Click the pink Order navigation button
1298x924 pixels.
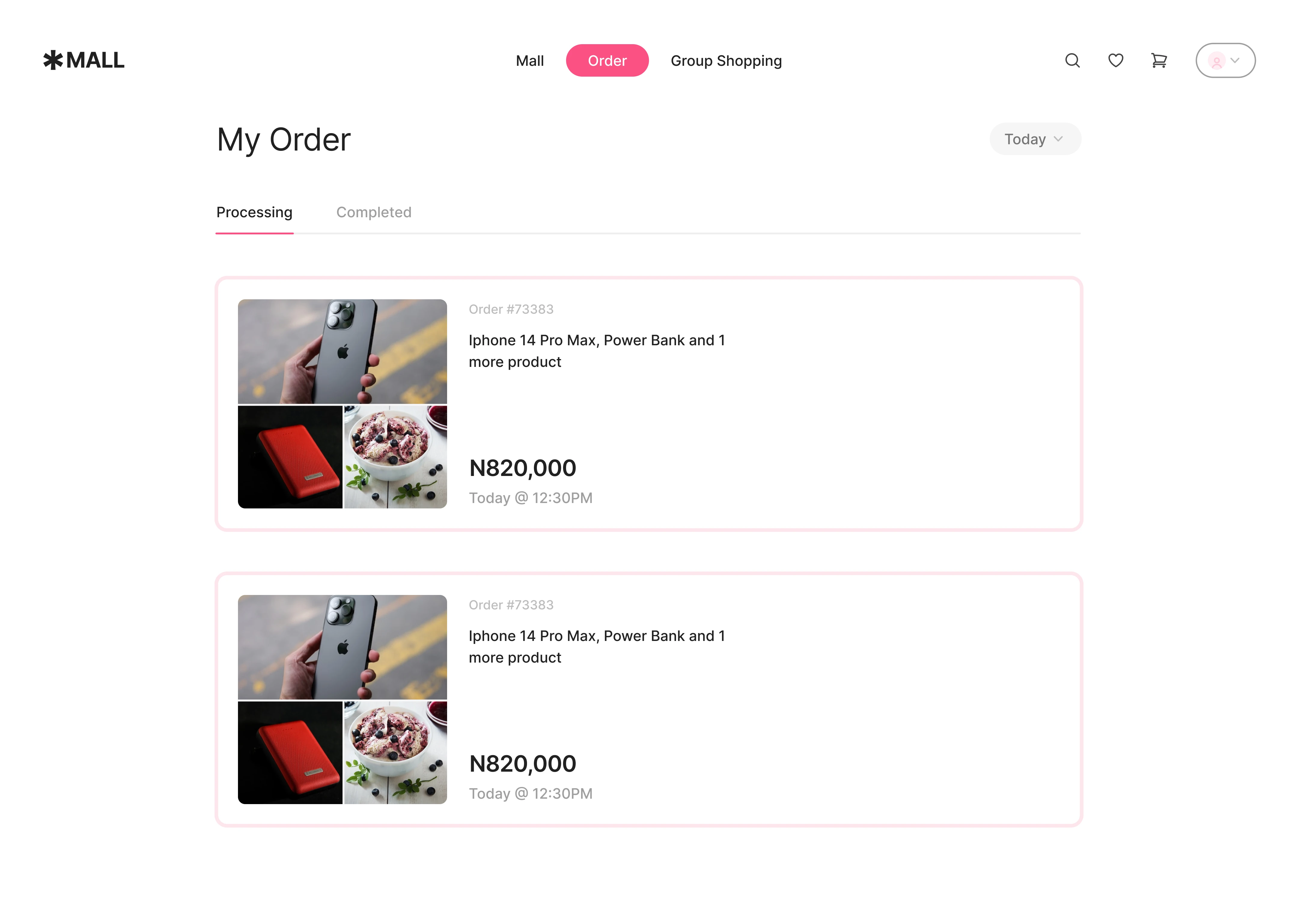[x=607, y=60]
